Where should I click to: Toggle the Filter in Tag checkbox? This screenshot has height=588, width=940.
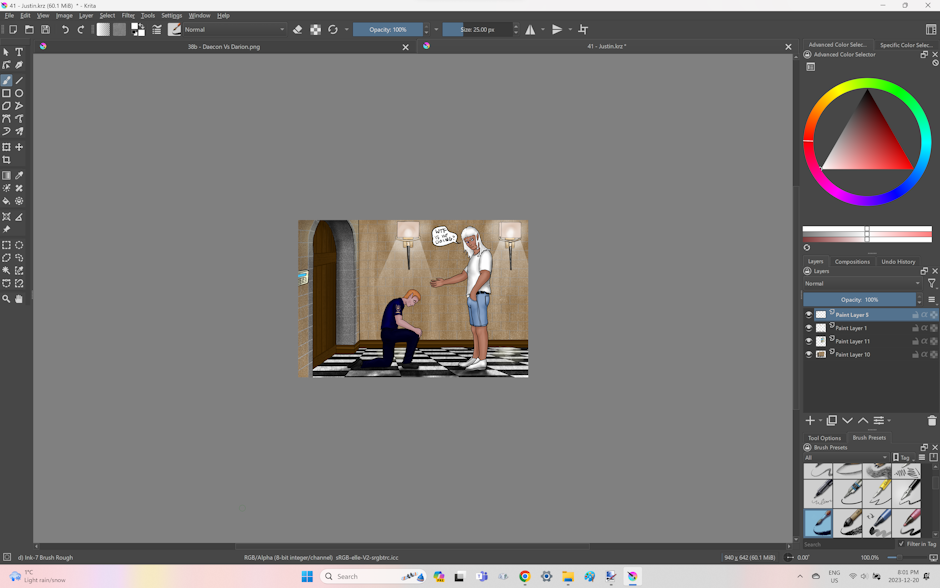click(901, 544)
